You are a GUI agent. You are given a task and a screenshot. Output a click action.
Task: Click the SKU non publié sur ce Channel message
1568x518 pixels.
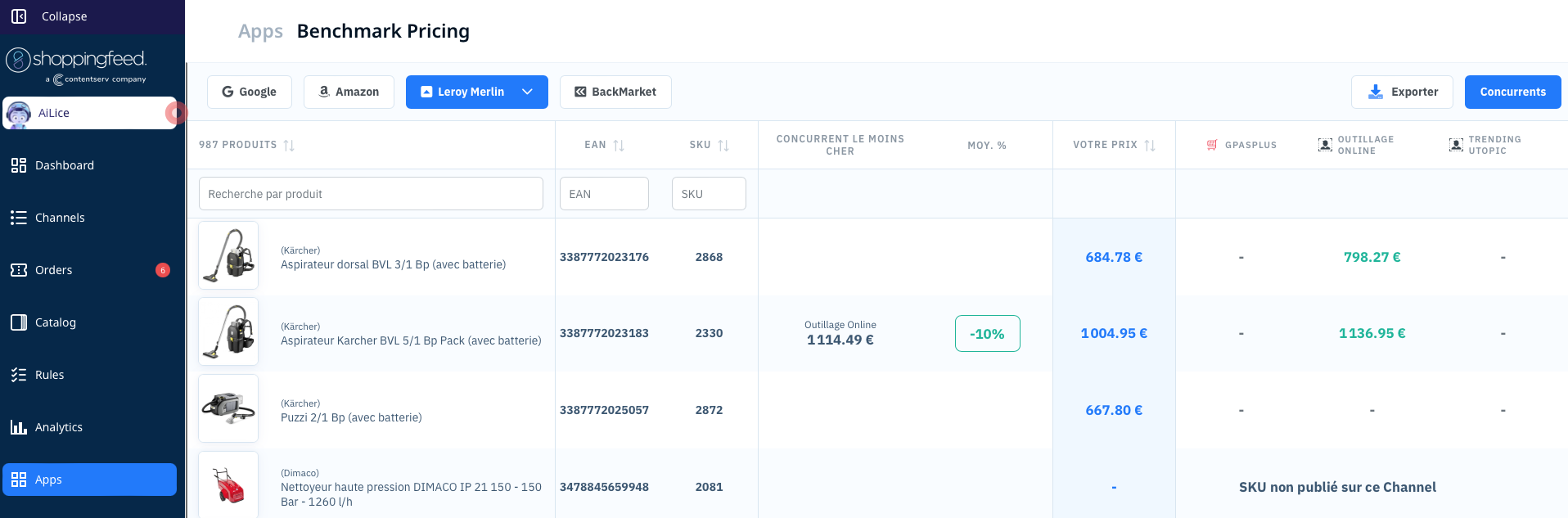click(1337, 487)
